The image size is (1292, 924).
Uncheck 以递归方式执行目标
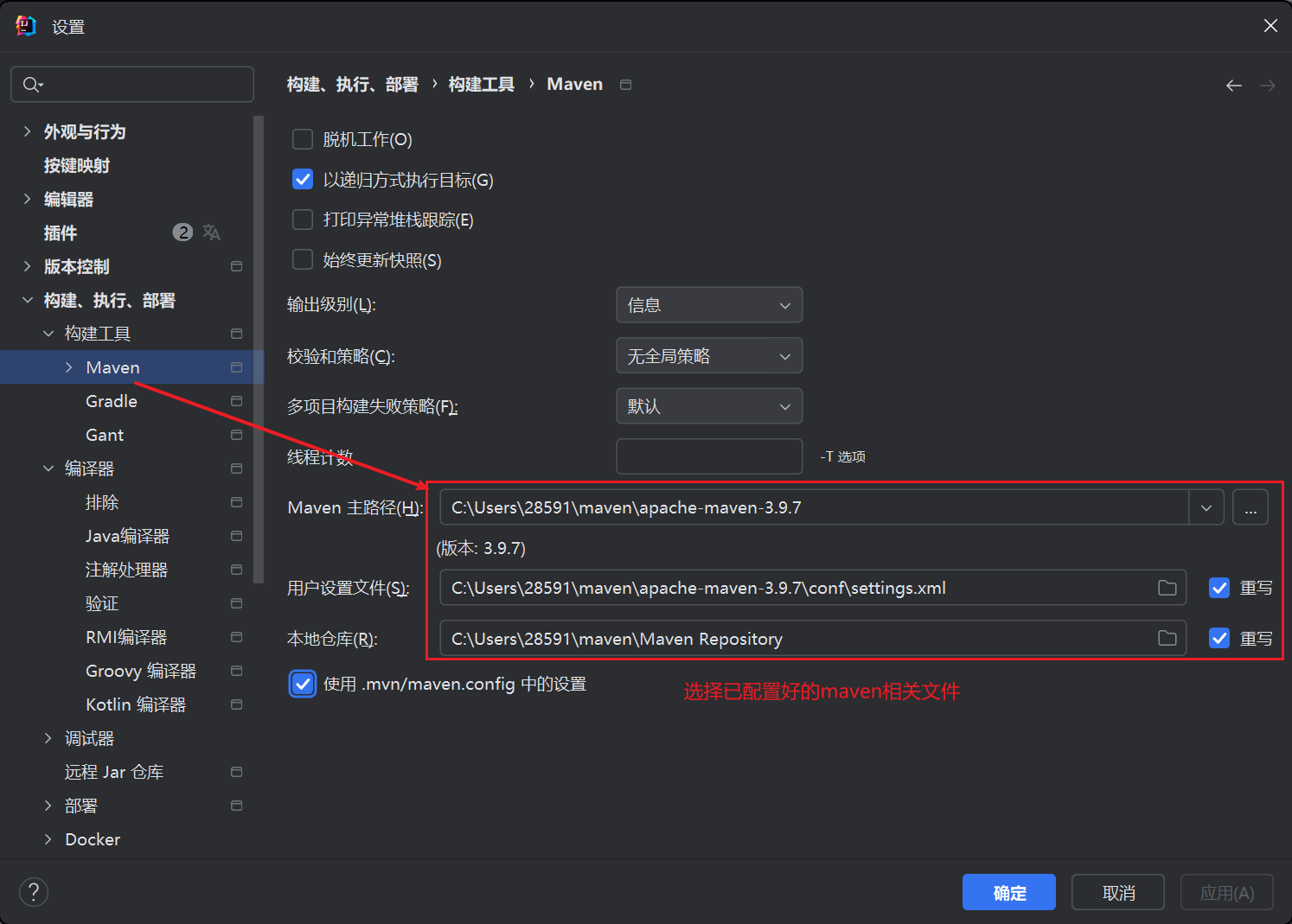(303, 180)
